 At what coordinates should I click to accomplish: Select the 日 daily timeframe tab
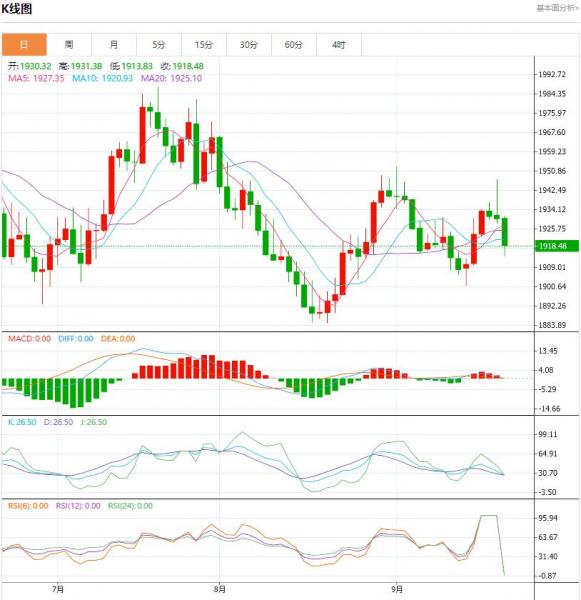24,44
